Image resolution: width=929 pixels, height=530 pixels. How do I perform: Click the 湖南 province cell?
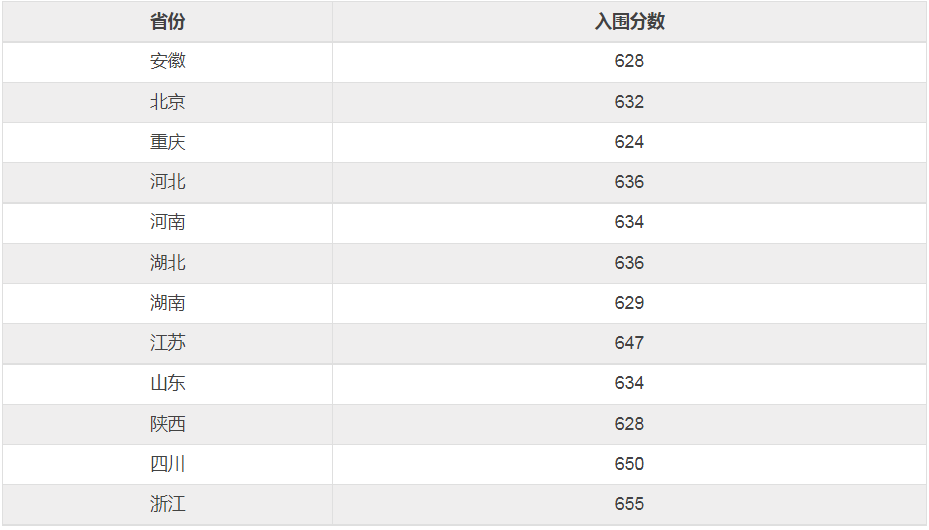(168, 303)
